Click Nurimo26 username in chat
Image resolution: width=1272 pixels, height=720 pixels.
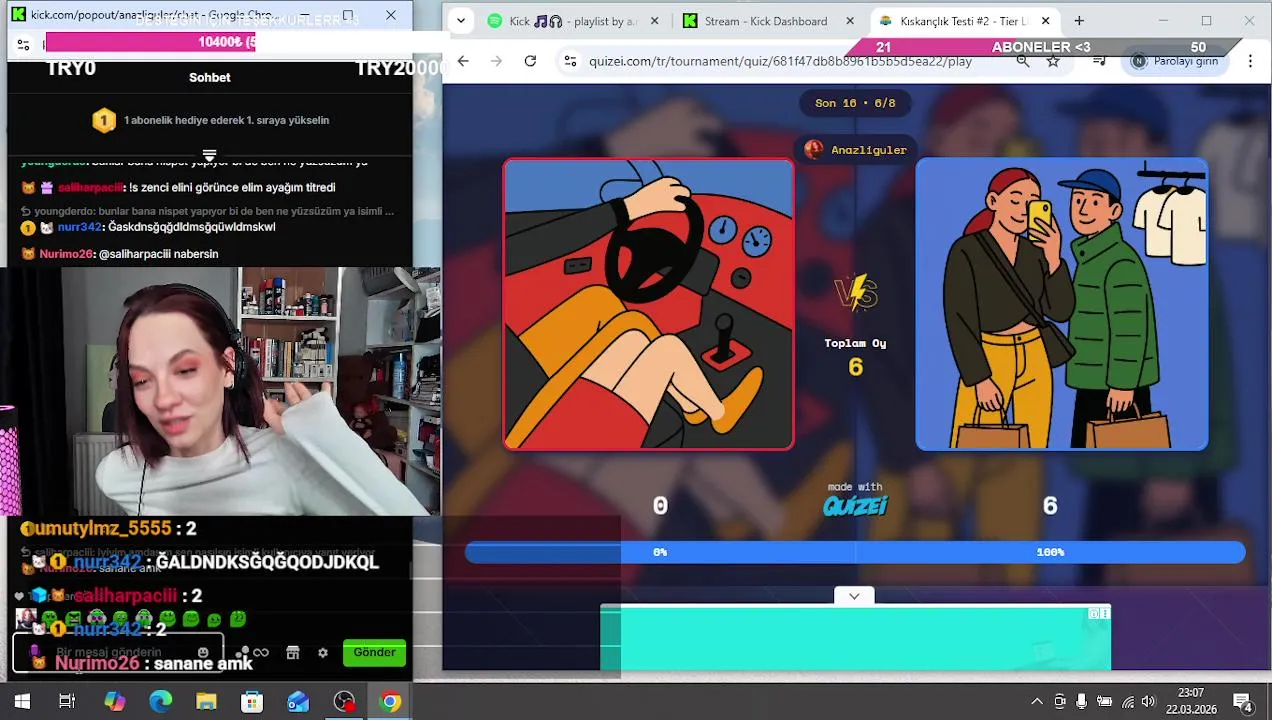66,254
